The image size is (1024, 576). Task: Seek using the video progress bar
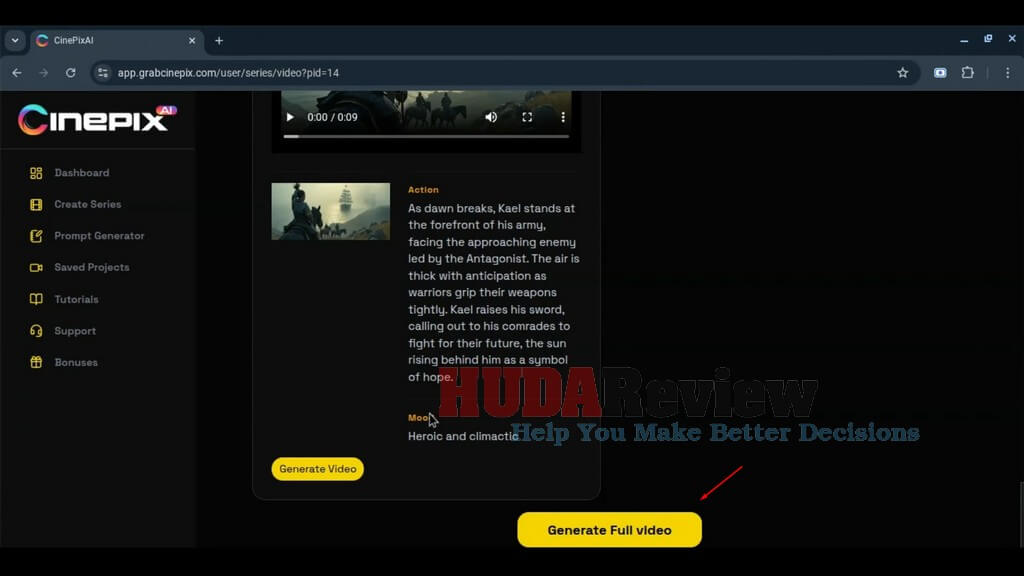click(x=426, y=136)
